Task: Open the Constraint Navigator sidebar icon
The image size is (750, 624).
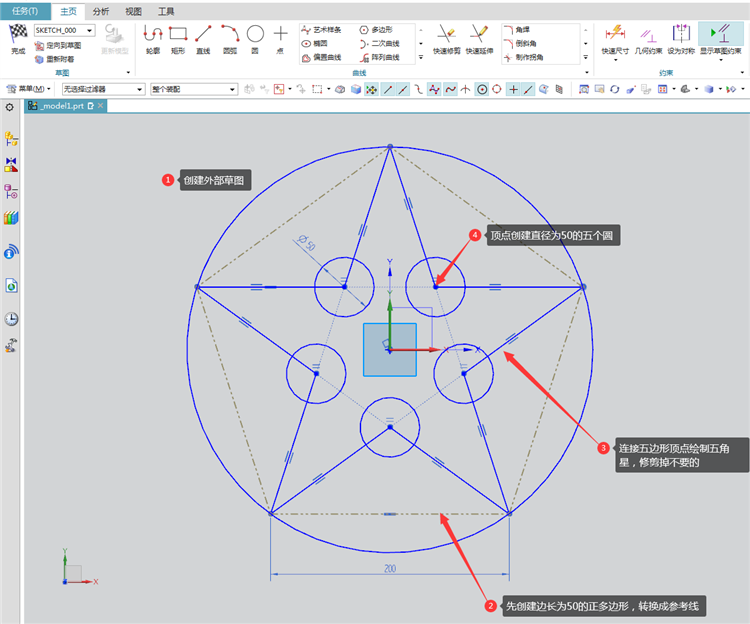Action: [11, 165]
